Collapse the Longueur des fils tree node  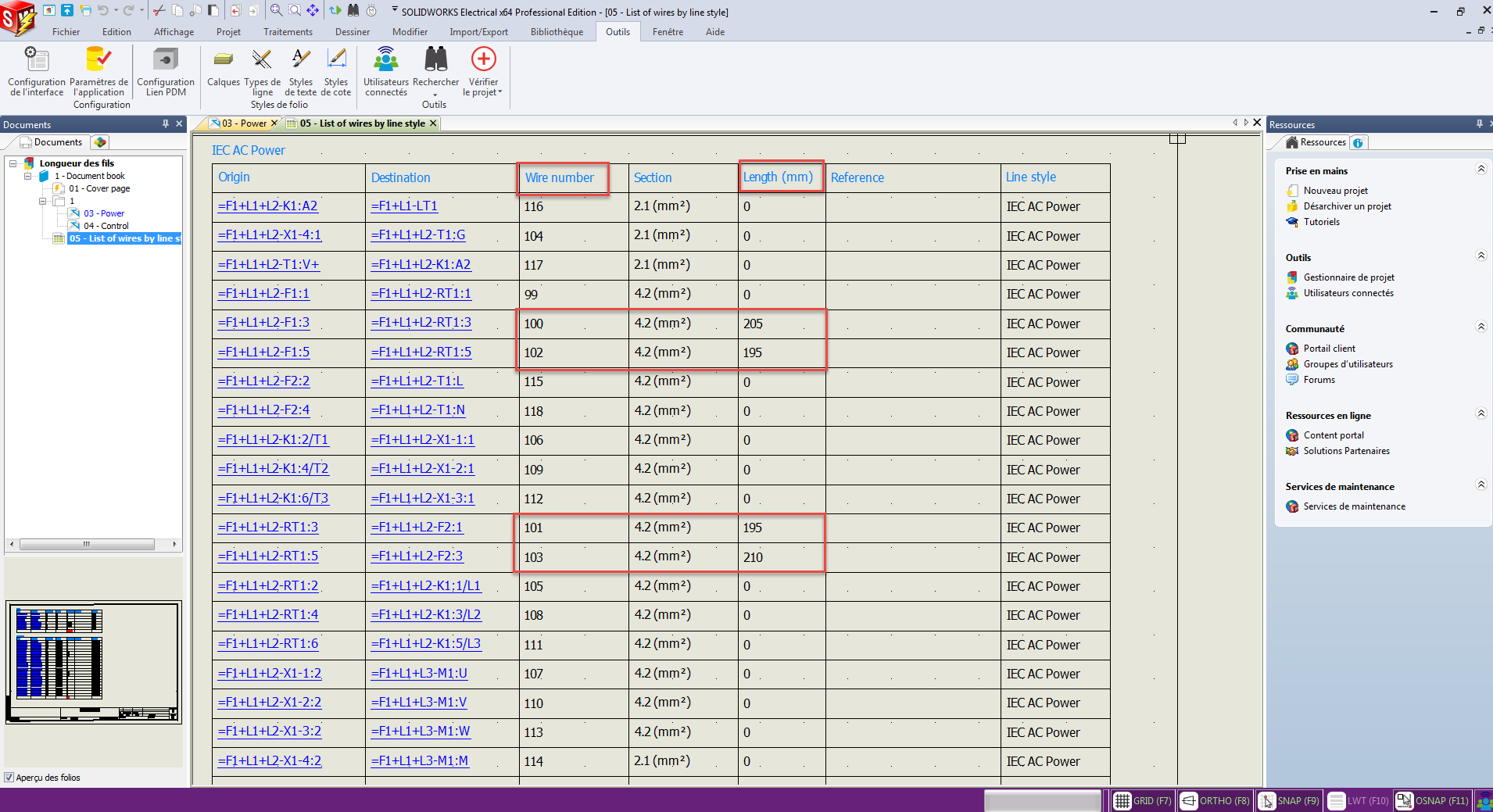(x=13, y=163)
